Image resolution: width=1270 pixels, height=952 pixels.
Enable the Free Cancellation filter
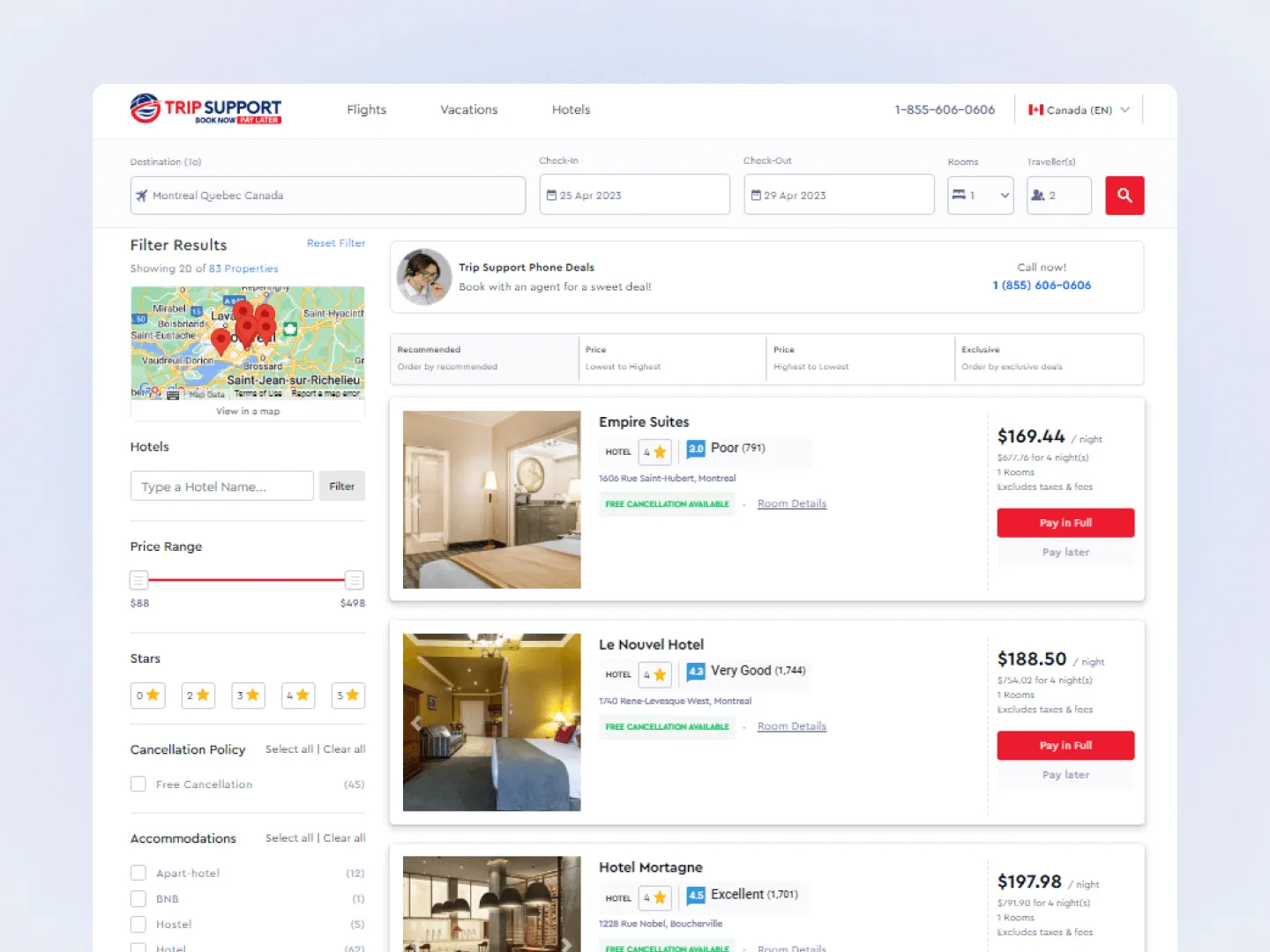(x=138, y=784)
